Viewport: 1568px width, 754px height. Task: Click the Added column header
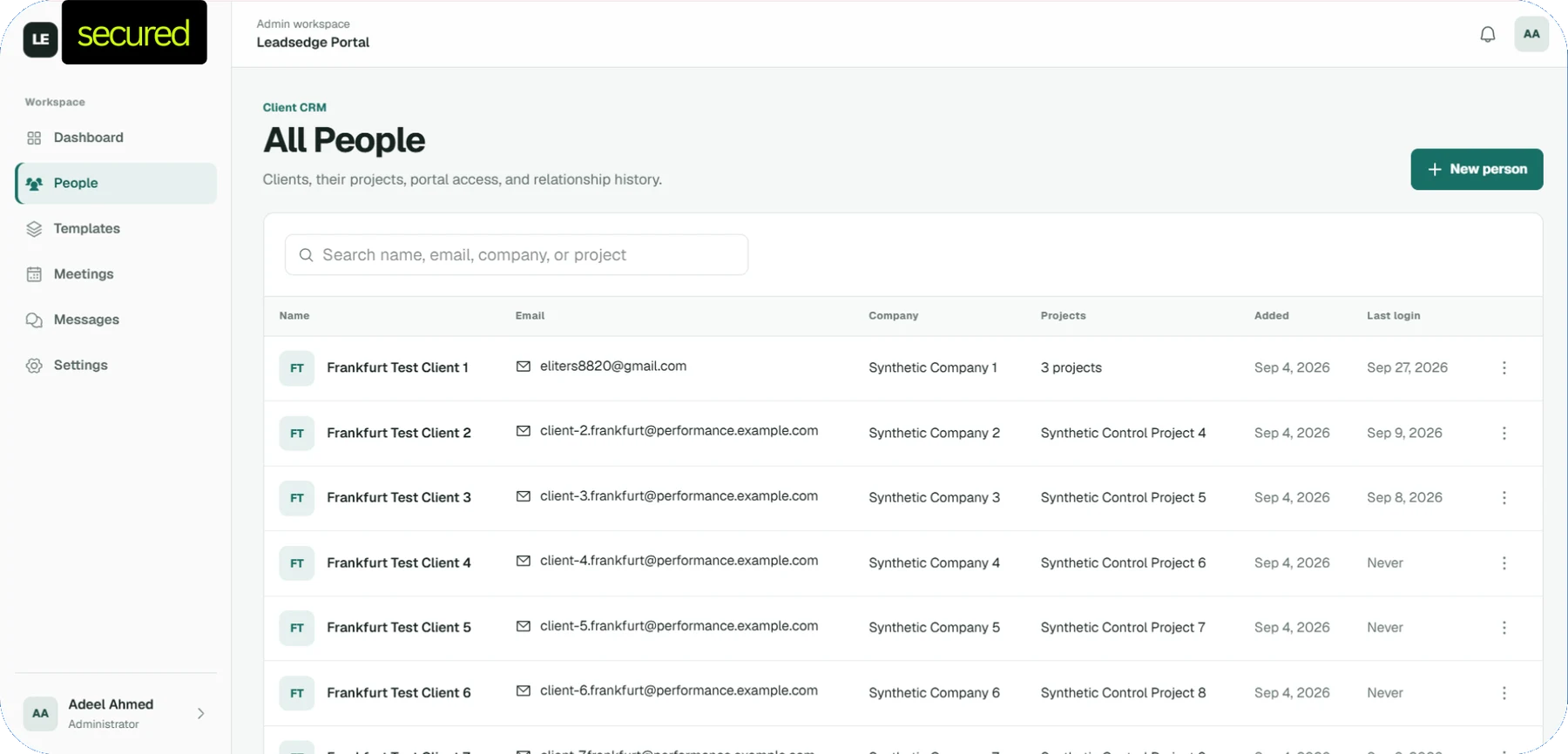1272,316
